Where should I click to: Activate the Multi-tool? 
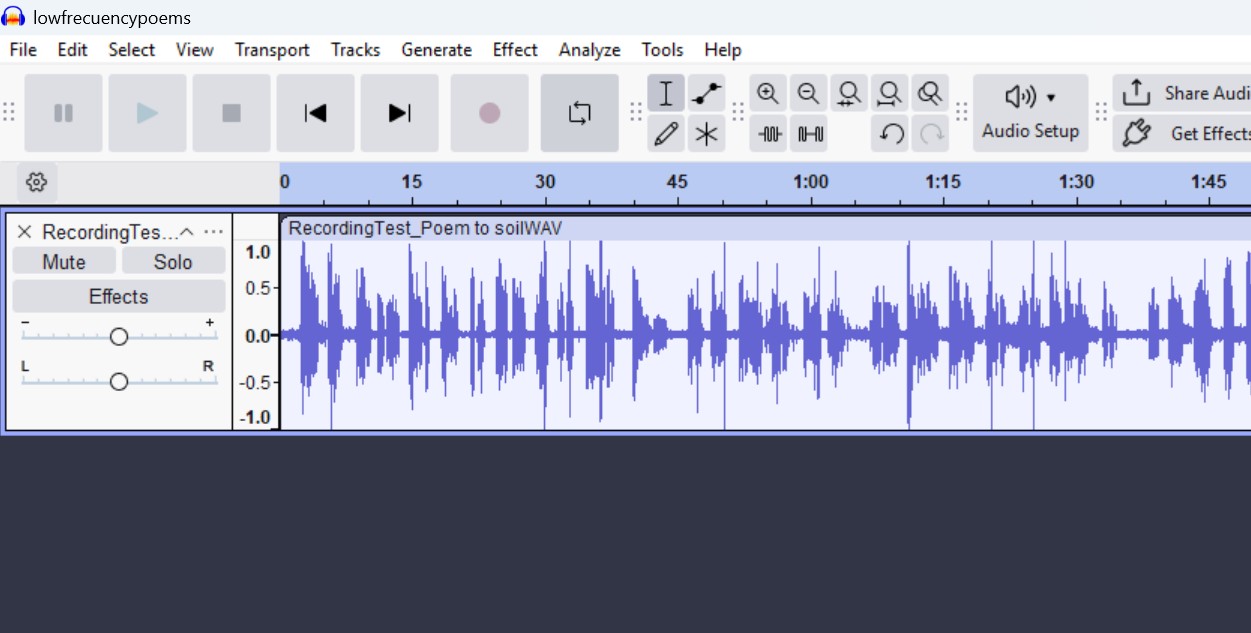coord(707,132)
